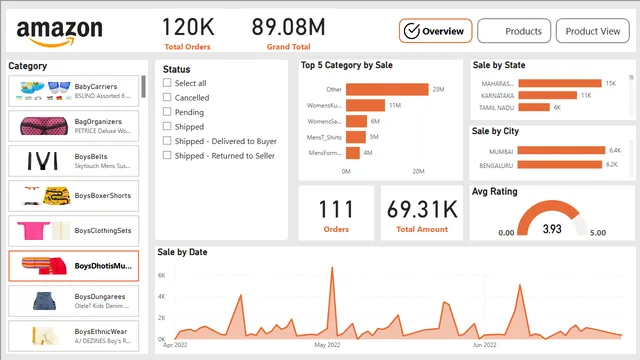Click the 111 Orders card
The width and height of the screenshot is (640, 360).
click(336, 213)
